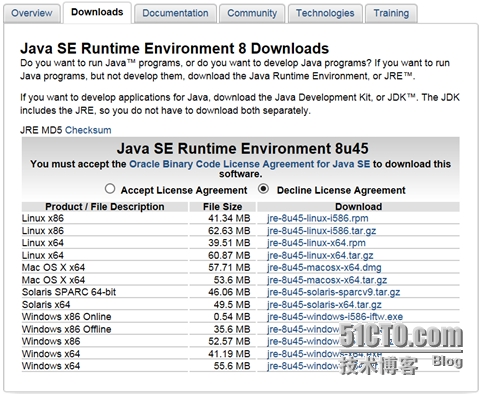
Task: Click the Java SE Runtime Environment 8 Downloads title
Action: click(174, 48)
